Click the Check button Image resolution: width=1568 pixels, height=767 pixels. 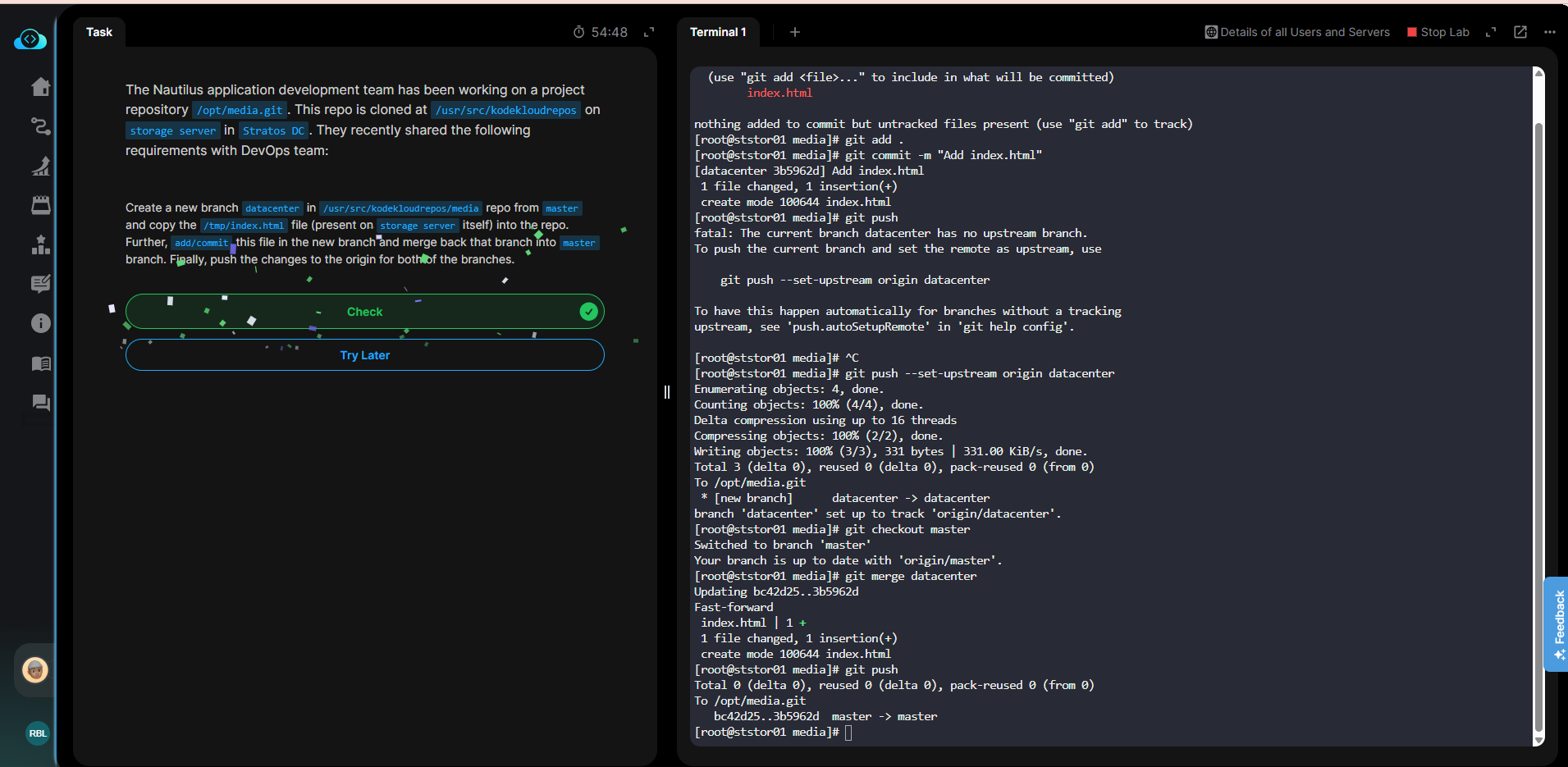pyautogui.click(x=364, y=312)
